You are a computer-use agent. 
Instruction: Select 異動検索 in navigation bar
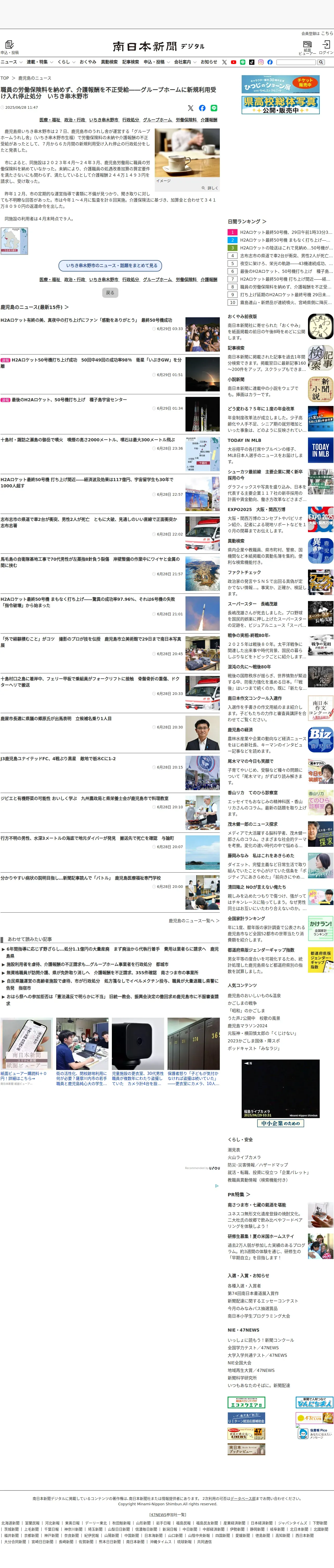click(x=109, y=62)
